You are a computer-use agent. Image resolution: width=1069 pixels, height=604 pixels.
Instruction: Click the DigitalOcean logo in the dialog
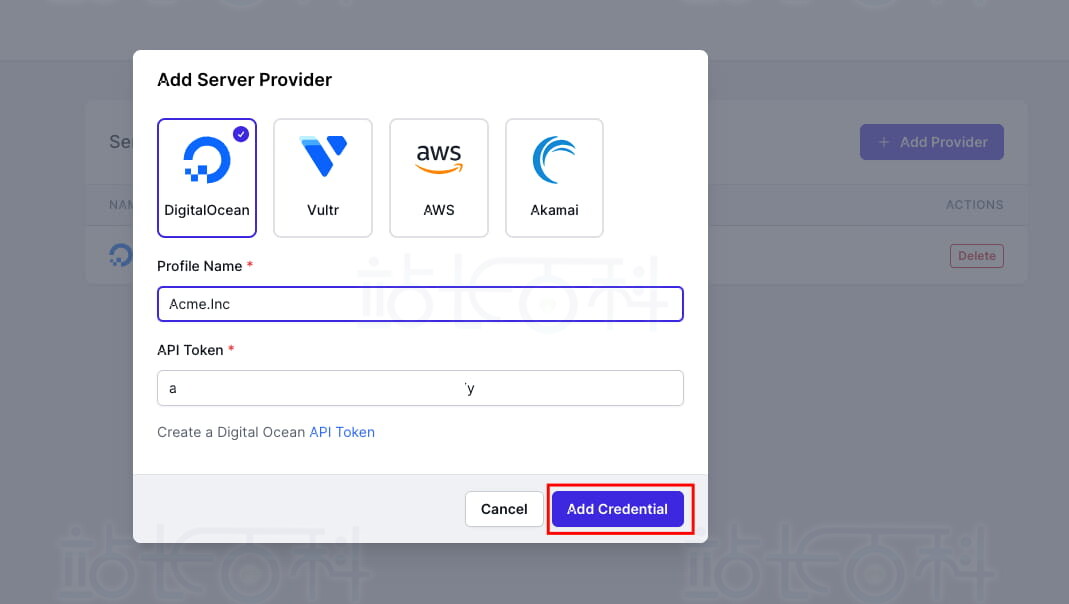tap(207, 160)
